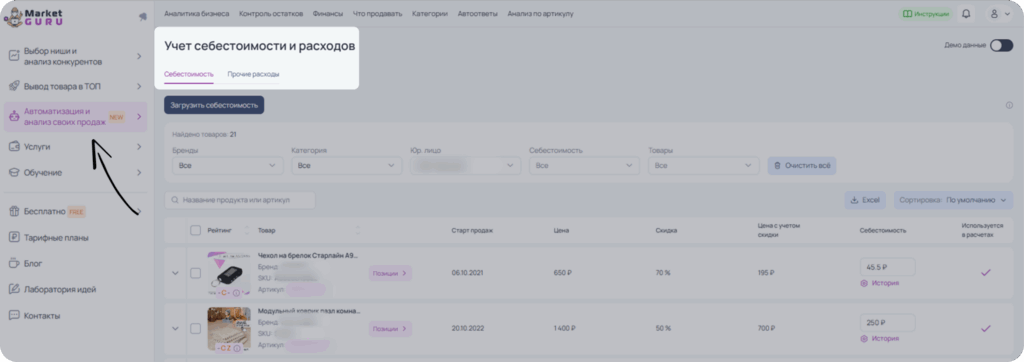Expand Услуги sidebar section
1024x362 pixels.
(x=75, y=147)
